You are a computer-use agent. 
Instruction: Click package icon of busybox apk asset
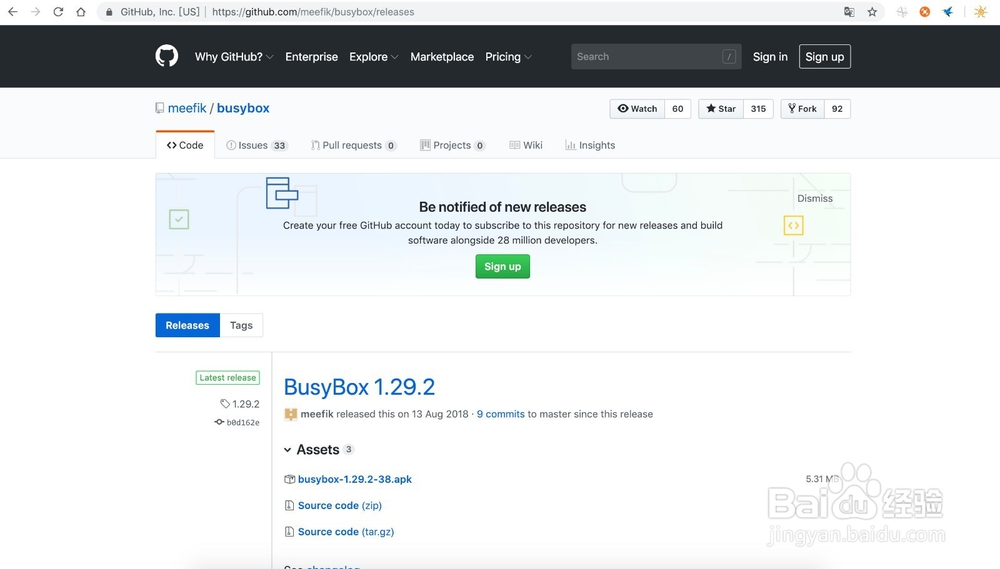[x=290, y=479]
